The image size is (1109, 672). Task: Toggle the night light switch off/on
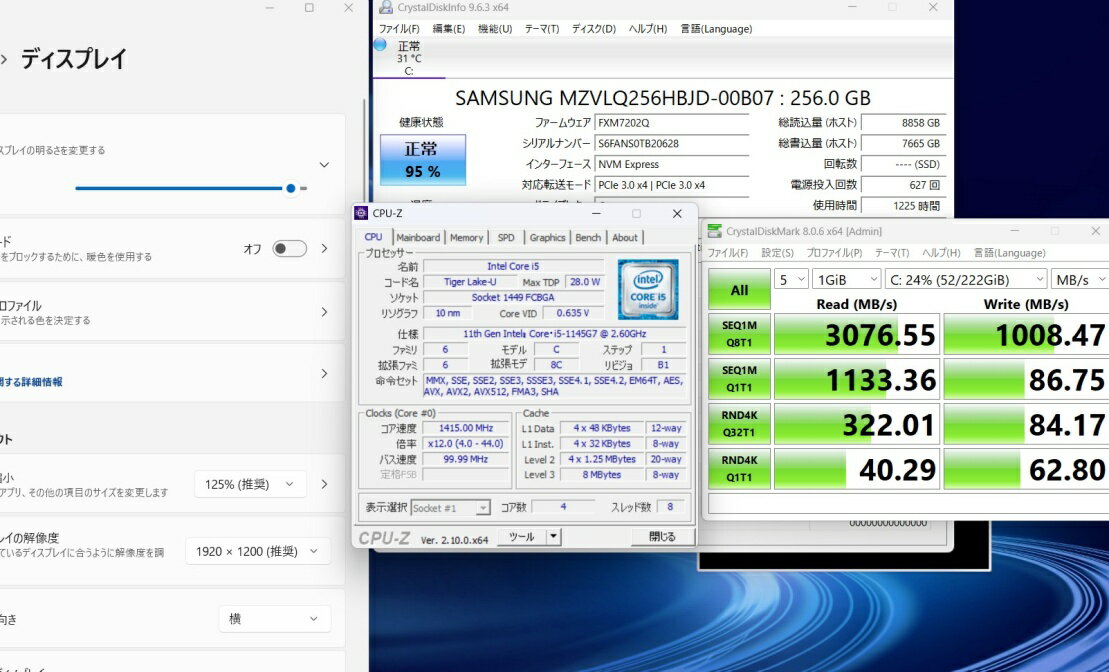(x=289, y=249)
